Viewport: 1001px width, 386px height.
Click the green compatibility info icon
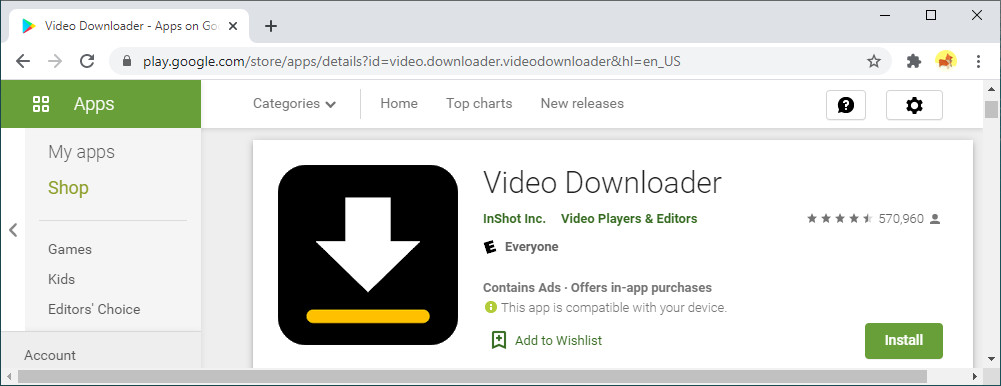pos(490,308)
